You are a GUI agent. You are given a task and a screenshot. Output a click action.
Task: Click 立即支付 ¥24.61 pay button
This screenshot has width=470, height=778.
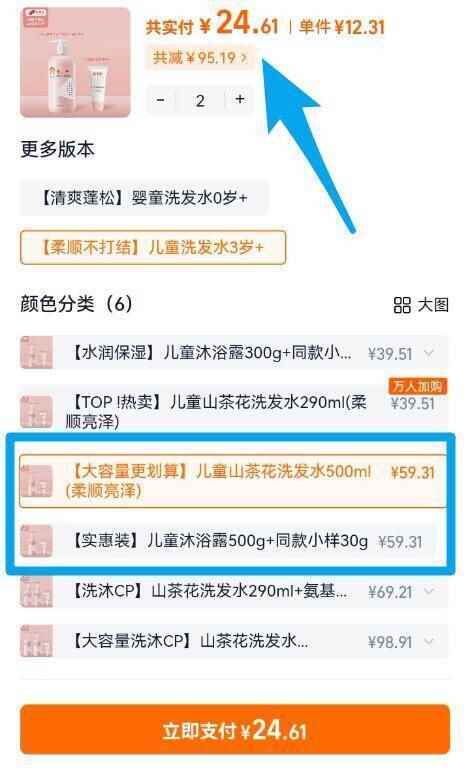[235, 730]
